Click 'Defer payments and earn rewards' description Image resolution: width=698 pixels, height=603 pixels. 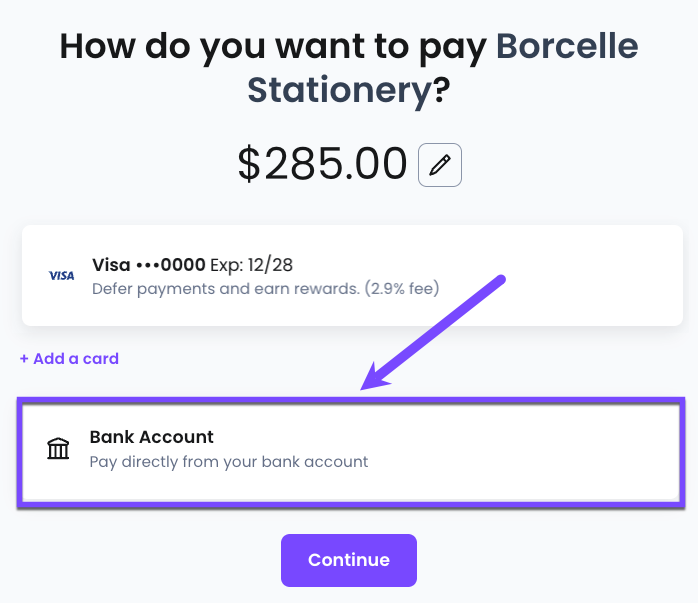[226, 289]
